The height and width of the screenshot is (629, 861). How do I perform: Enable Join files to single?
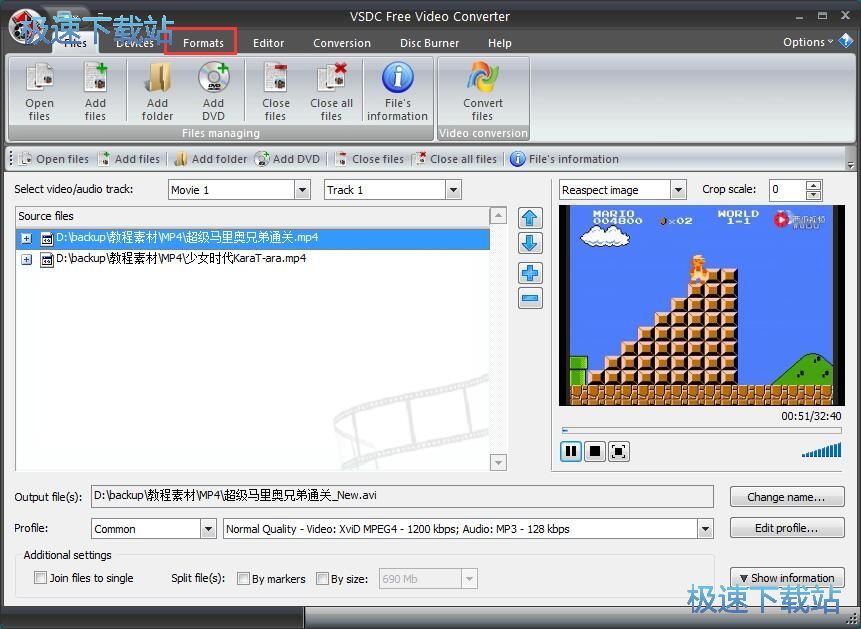pos(40,578)
